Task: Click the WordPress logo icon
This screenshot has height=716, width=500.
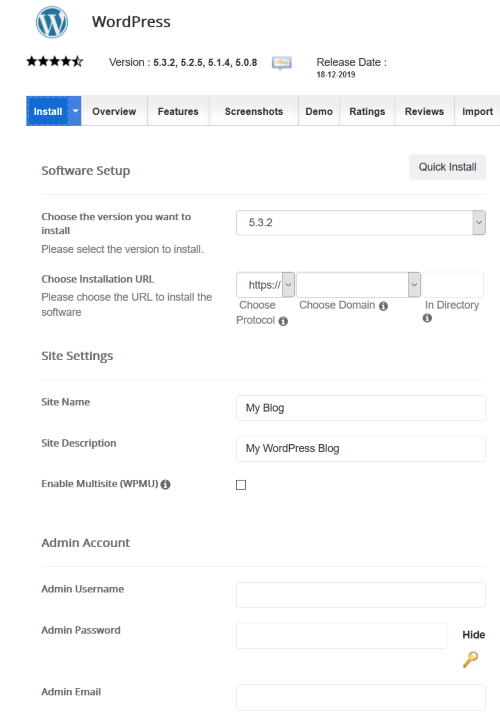Action: 52,22
